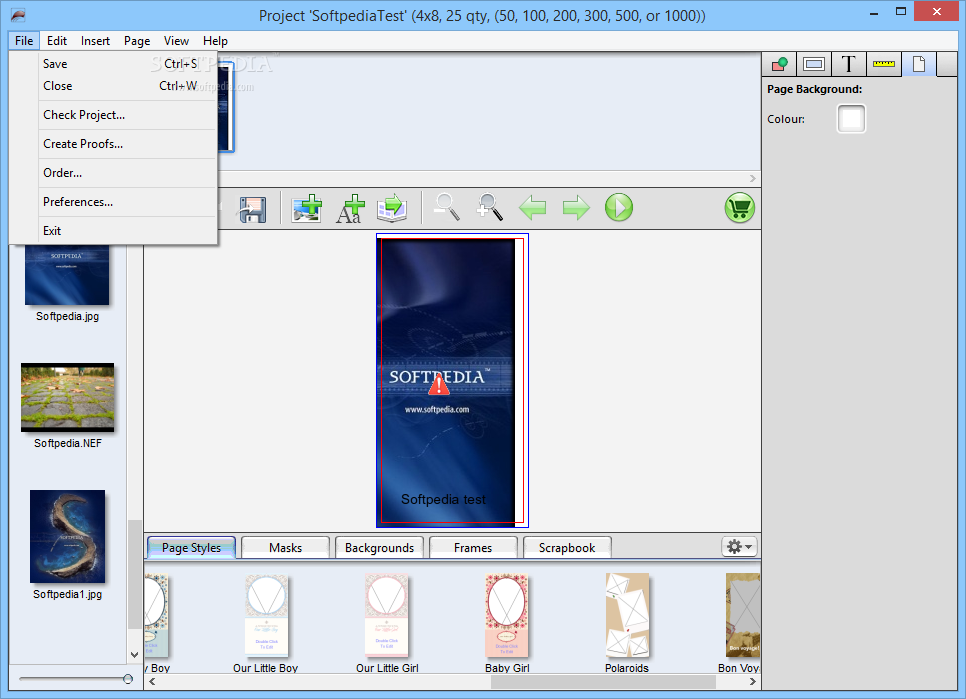Click the warning triangle on the page
Viewport: 966px width, 699px height.
[439, 385]
